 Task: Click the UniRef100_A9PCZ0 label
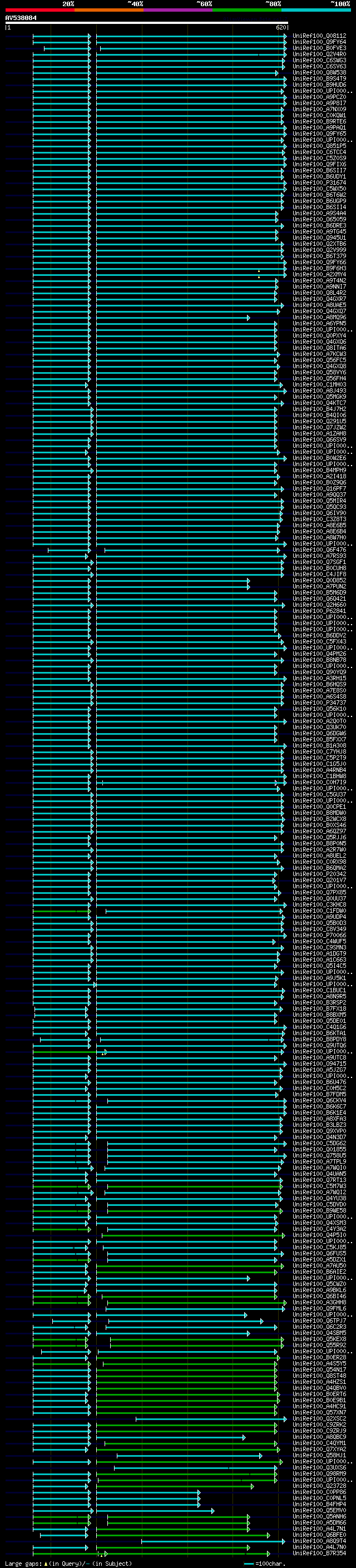click(319, 97)
